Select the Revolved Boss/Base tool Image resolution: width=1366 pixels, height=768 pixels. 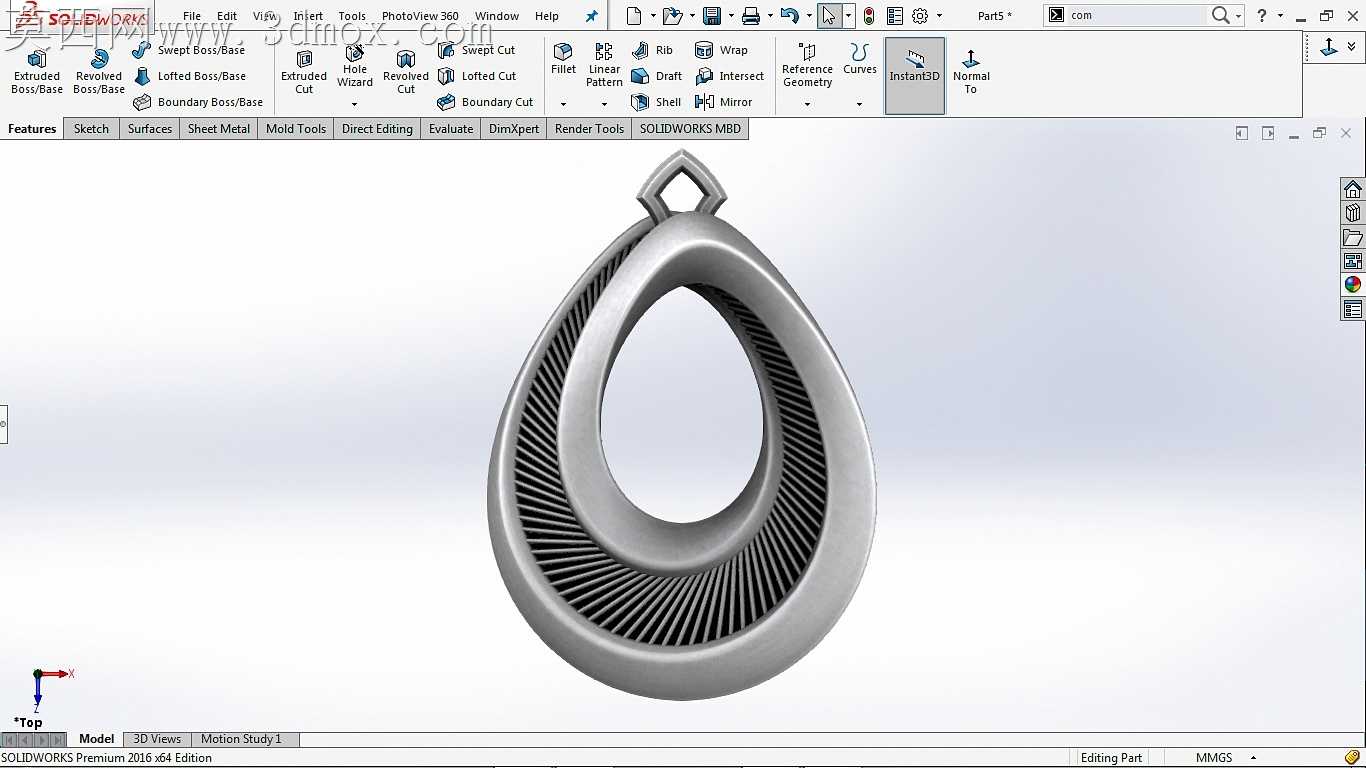tap(99, 71)
